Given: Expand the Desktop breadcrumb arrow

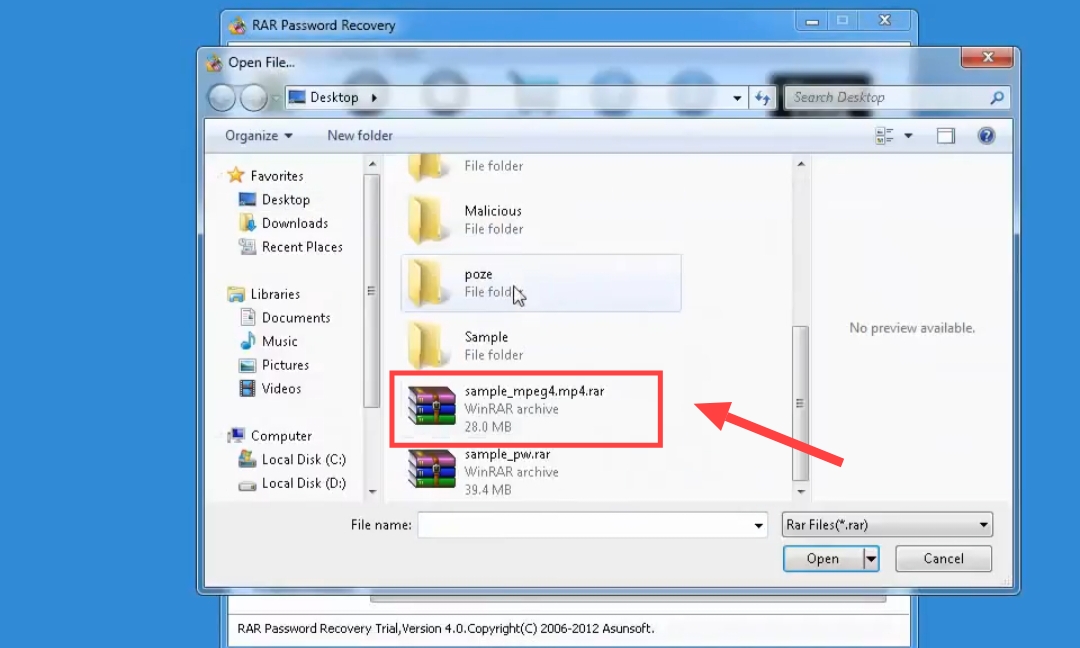Looking at the screenshot, I should (374, 98).
